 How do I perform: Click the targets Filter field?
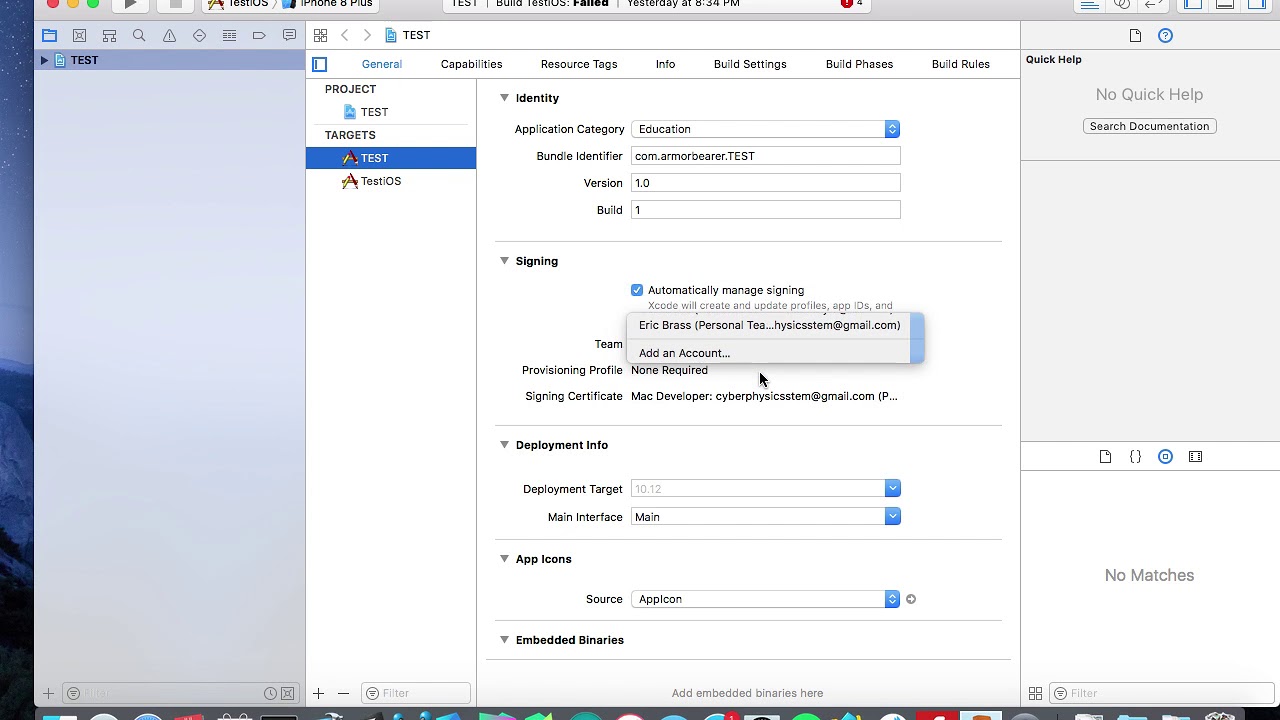416,693
